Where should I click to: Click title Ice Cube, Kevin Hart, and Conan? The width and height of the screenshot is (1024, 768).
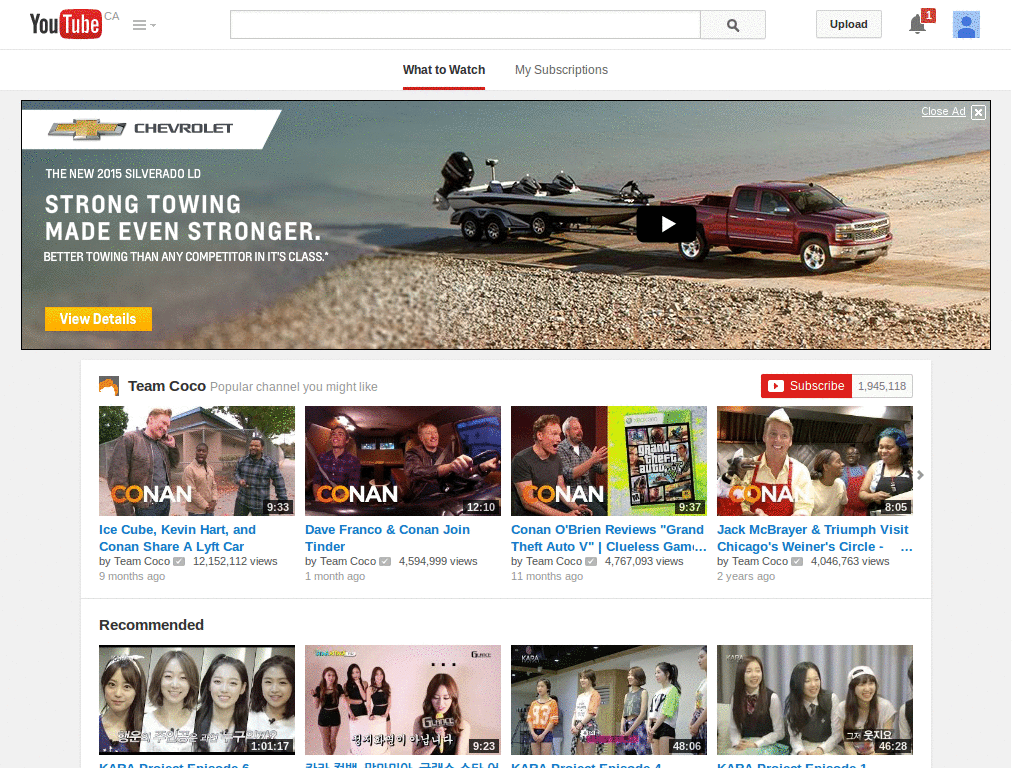pyautogui.click(x=178, y=538)
